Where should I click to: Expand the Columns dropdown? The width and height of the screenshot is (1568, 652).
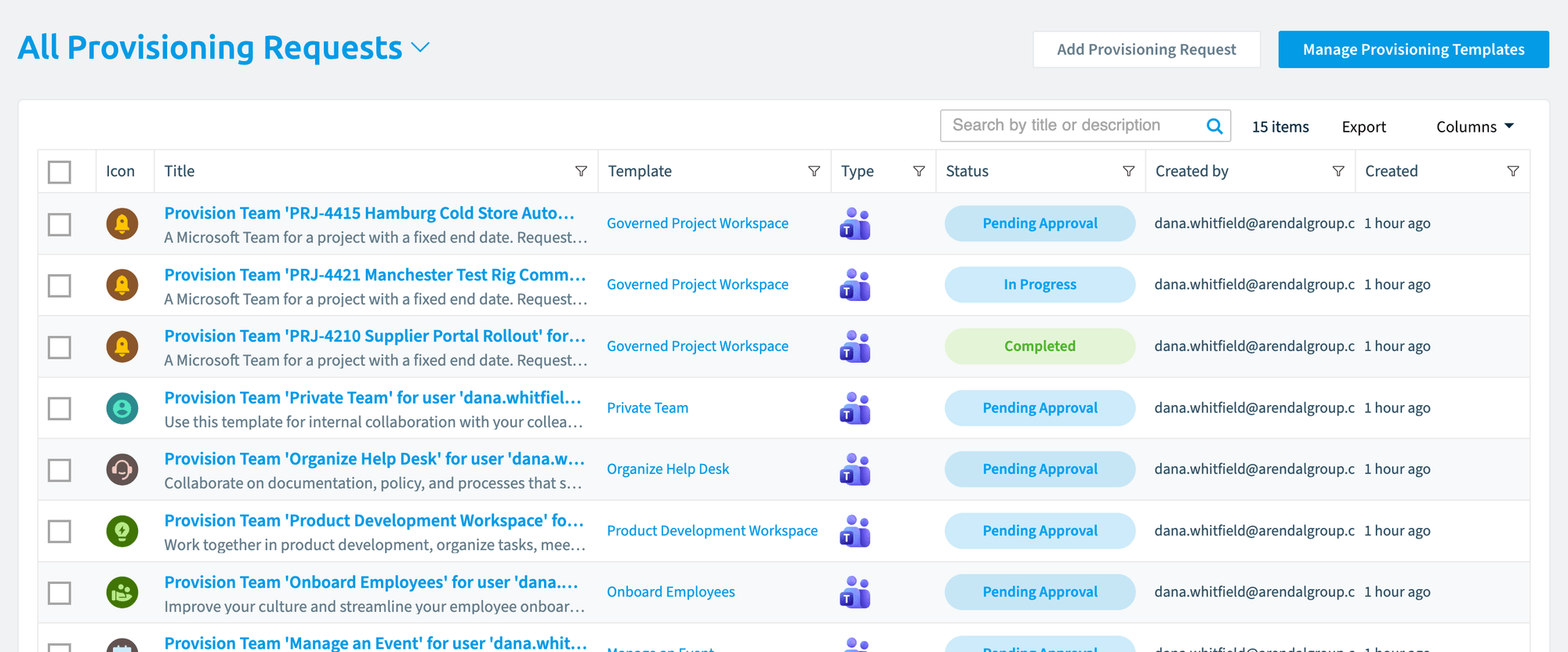click(x=1475, y=127)
